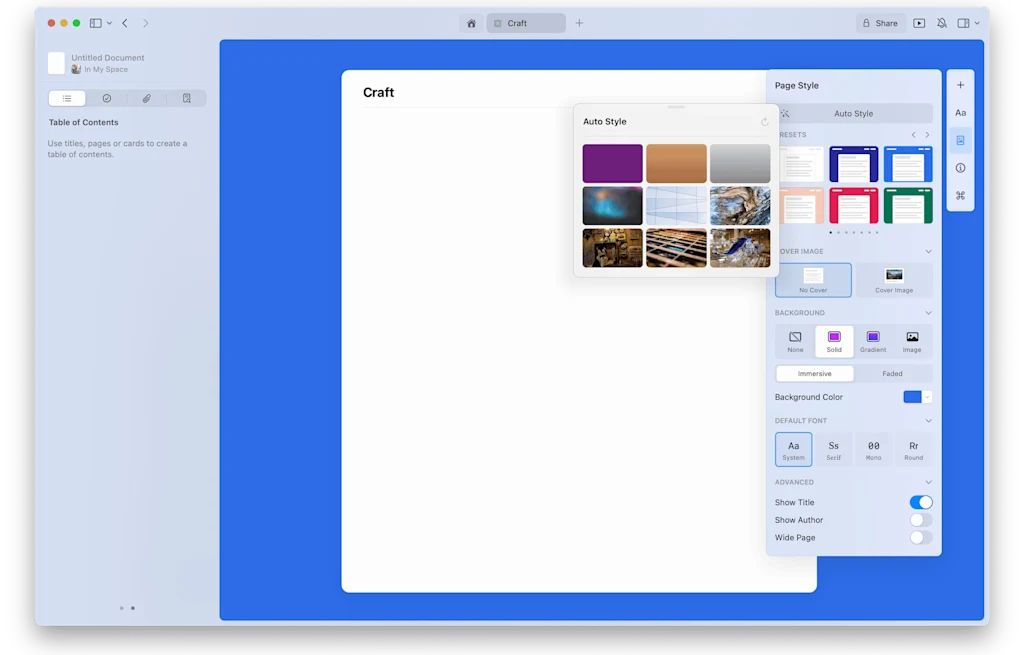Choose the Serif font
Screen dimensions: 1024x655
pyautogui.click(x=833, y=449)
